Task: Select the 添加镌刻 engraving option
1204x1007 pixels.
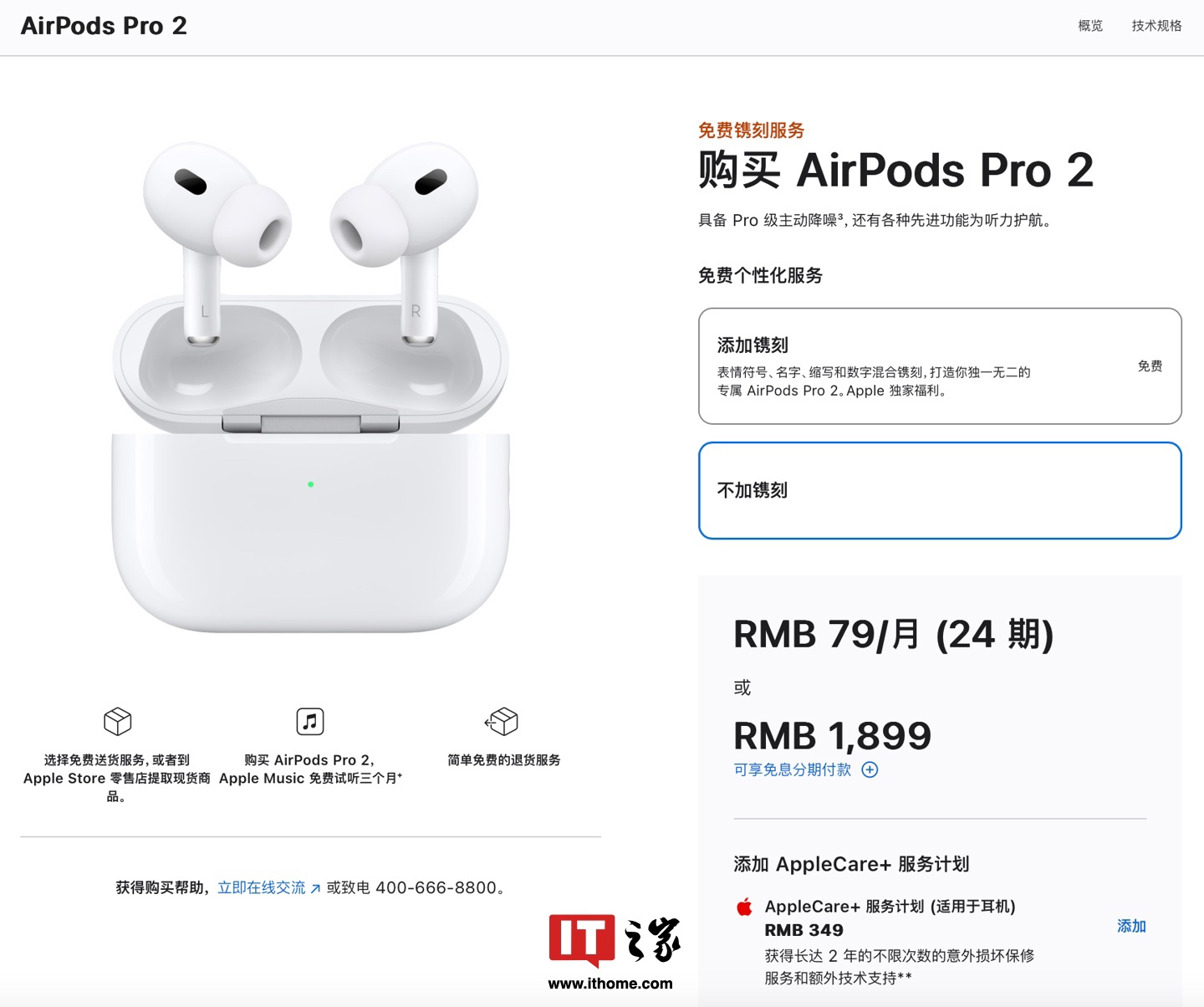Action: coord(940,366)
